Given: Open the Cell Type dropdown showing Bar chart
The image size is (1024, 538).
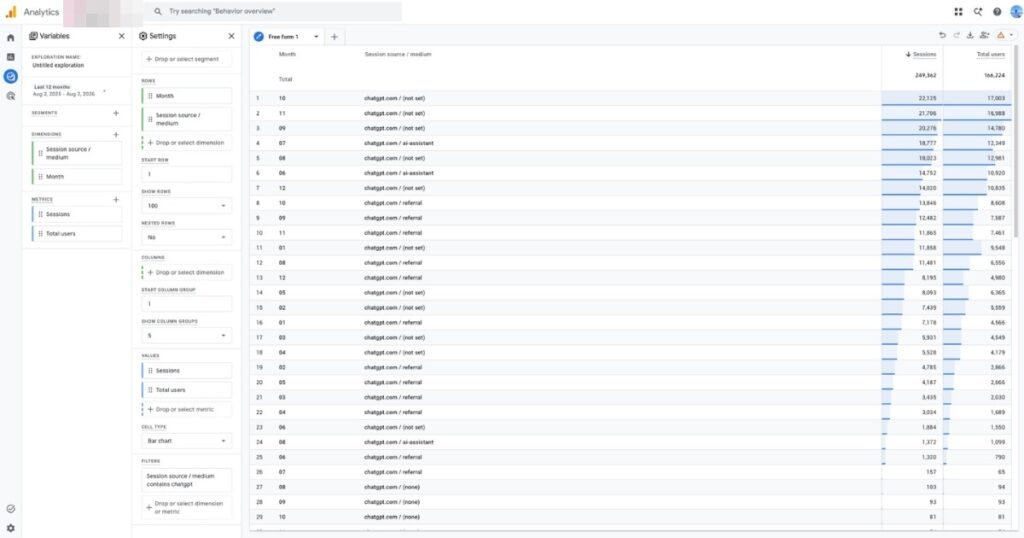Looking at the screenshot, I should click(x=187, y=441).
